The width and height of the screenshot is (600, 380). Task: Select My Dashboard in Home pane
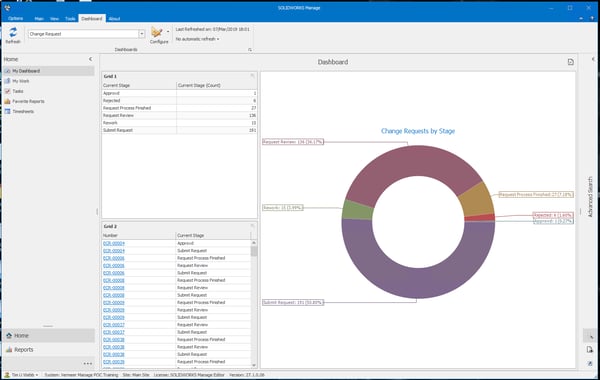tap(49, 71)
